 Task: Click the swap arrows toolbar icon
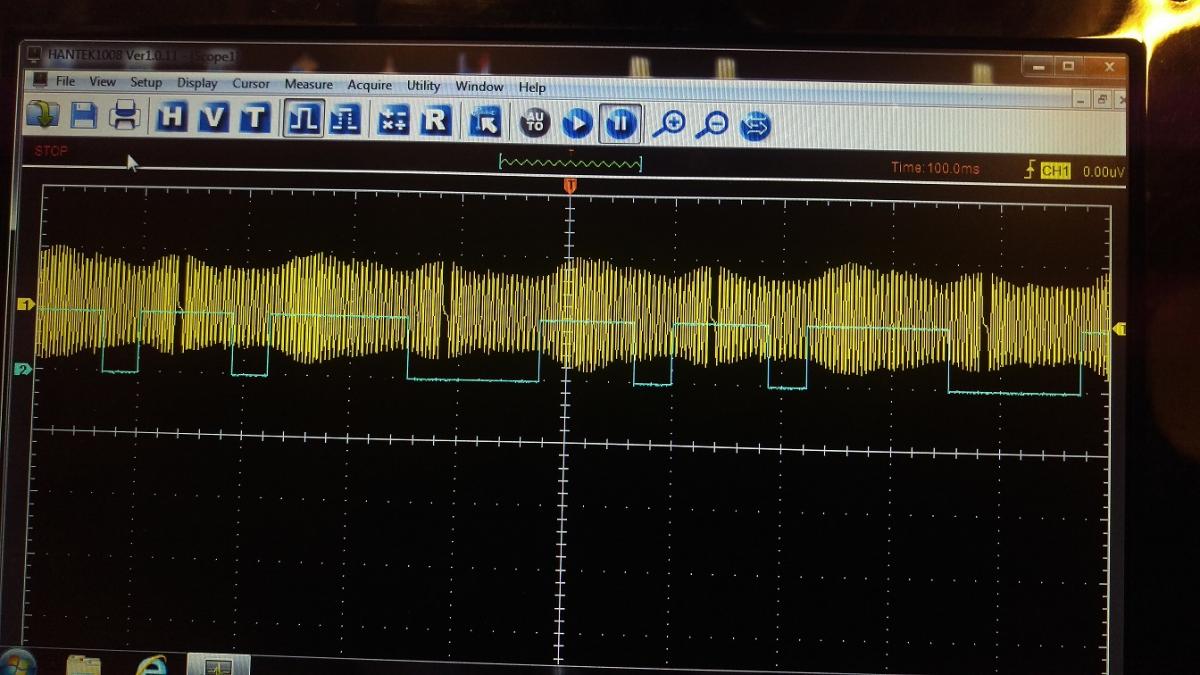756,126
